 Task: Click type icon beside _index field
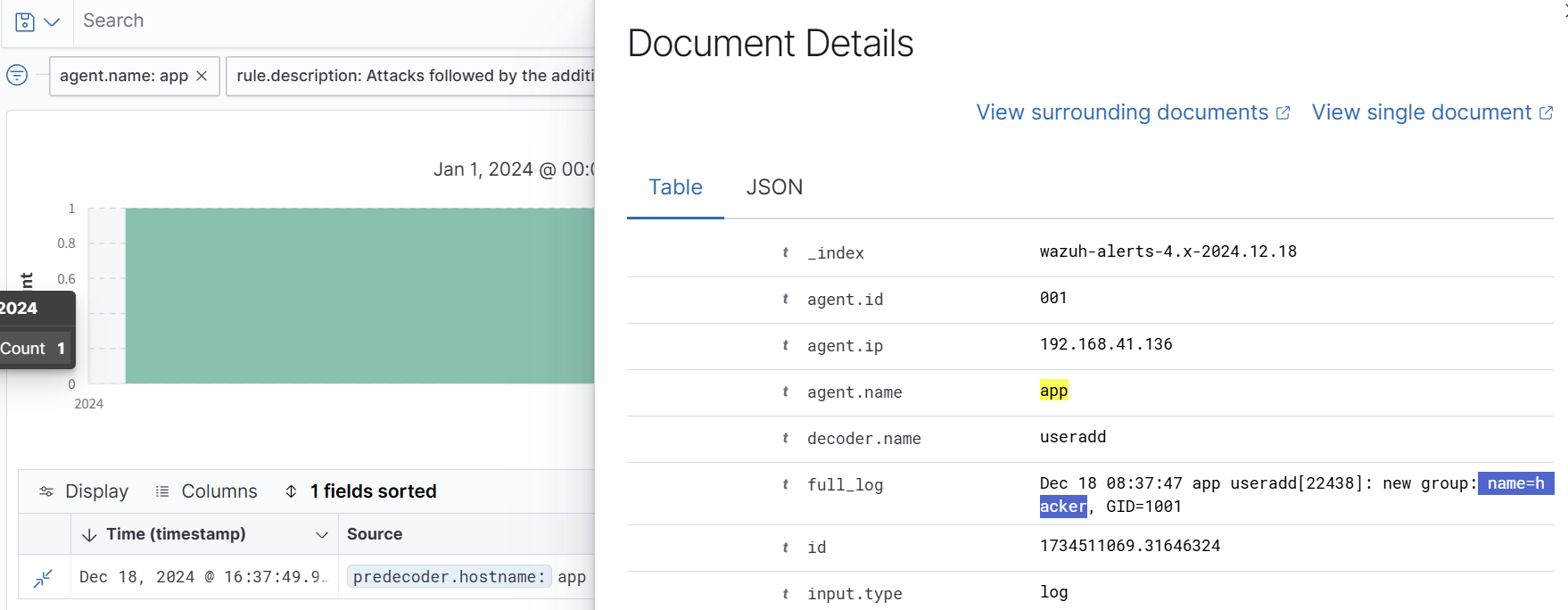coord(785,252)
